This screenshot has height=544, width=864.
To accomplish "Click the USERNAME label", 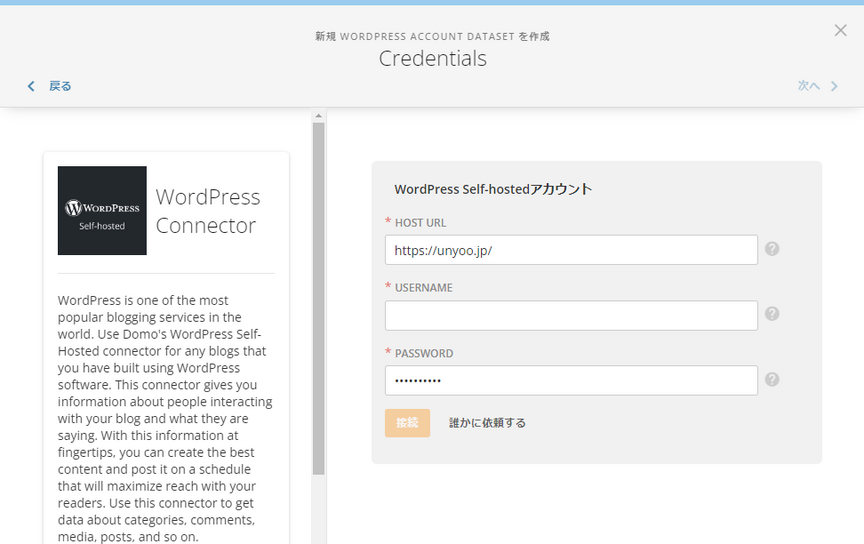I will click(424, 288).
